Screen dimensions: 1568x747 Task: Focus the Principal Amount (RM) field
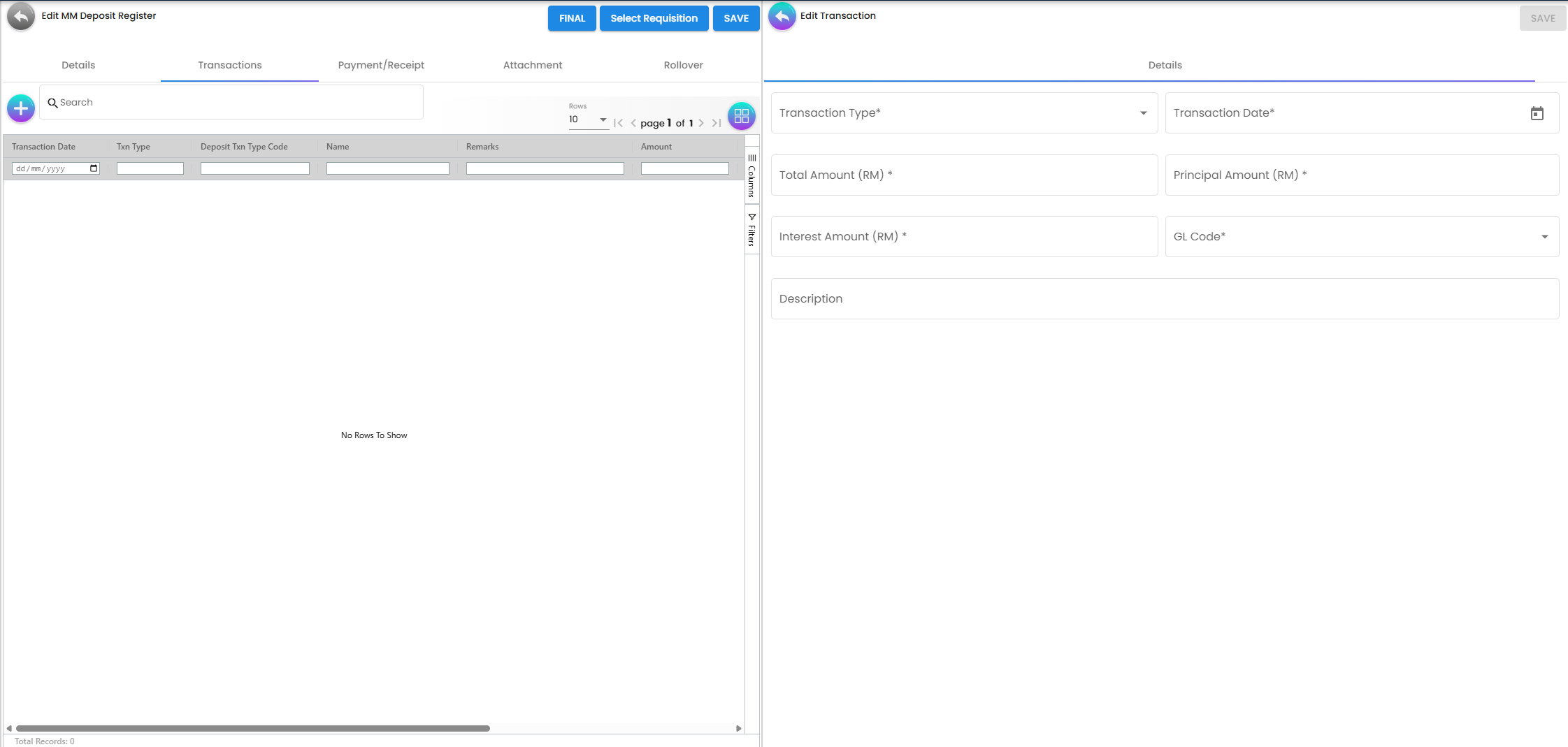1362,175
